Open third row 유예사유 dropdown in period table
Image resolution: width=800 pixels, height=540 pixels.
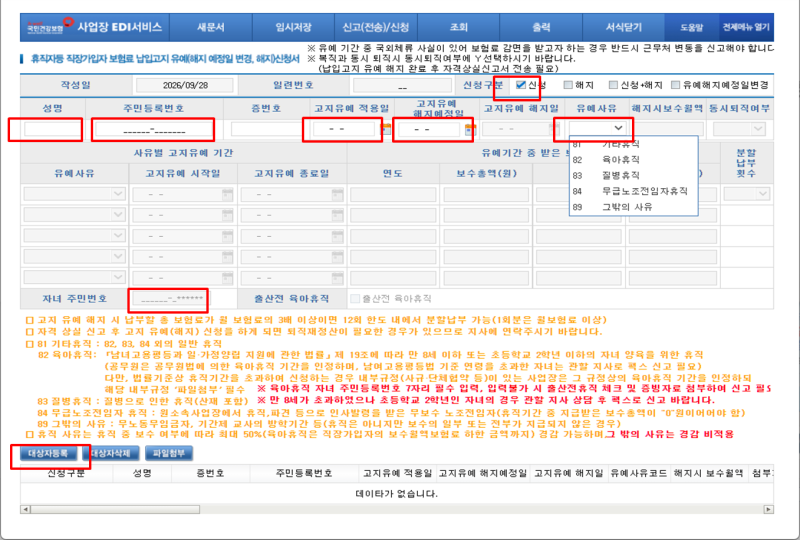[74, 236]
